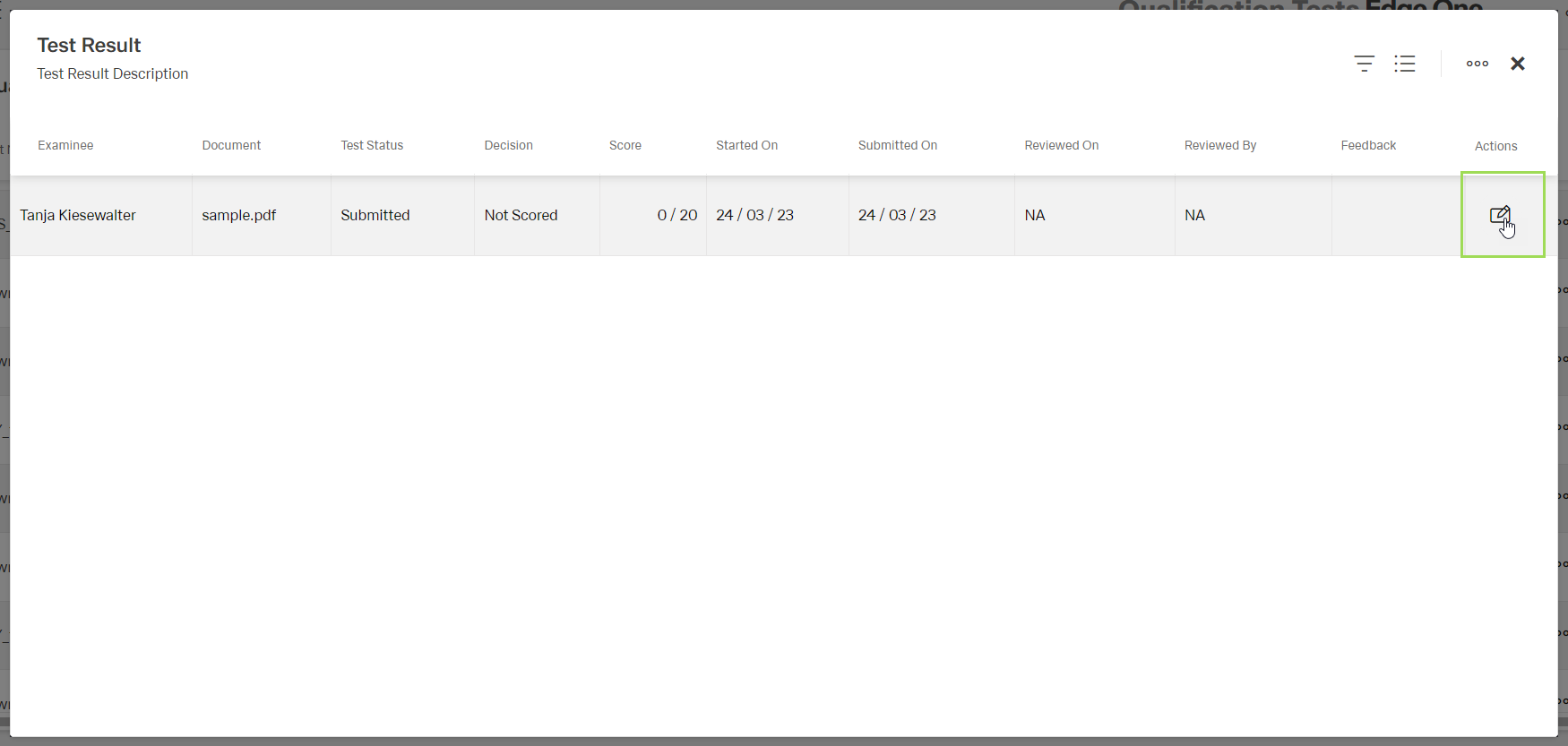The width and height of the screenshot is (1568, 746).
Task: Click the list view icon
Action: [1404, 64]
